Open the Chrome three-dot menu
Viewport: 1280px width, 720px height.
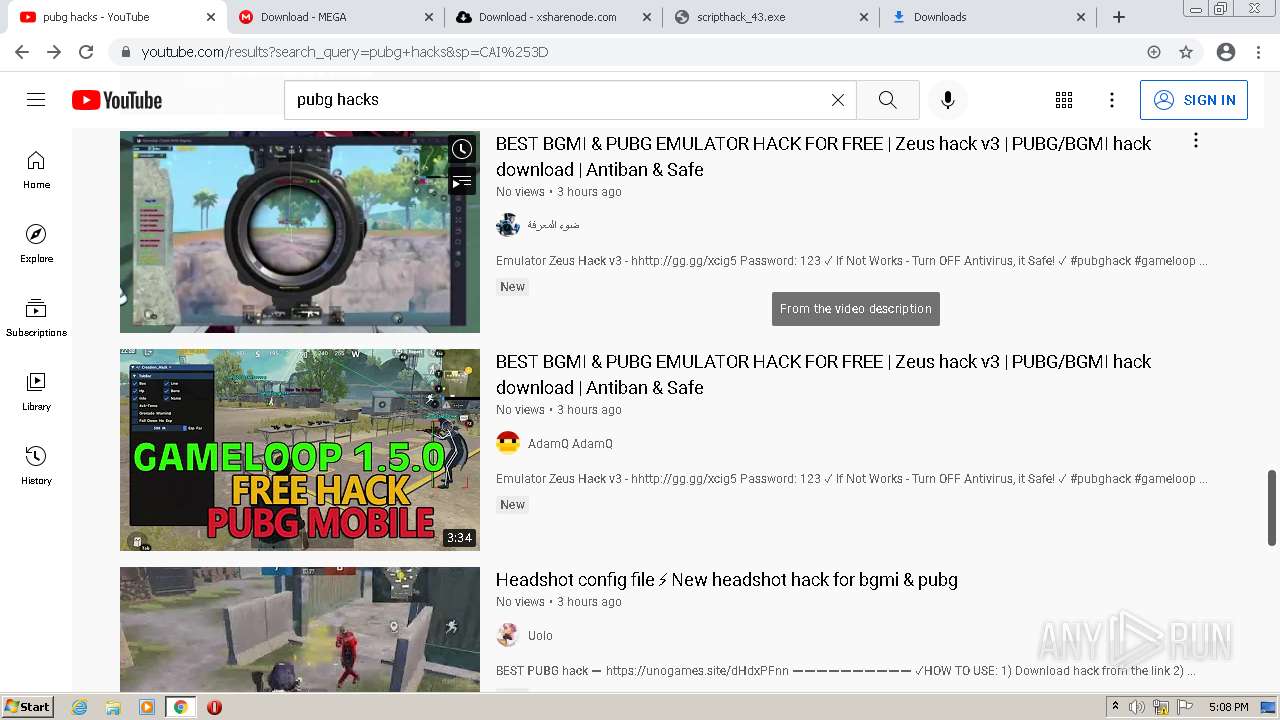click(1258, 52)
